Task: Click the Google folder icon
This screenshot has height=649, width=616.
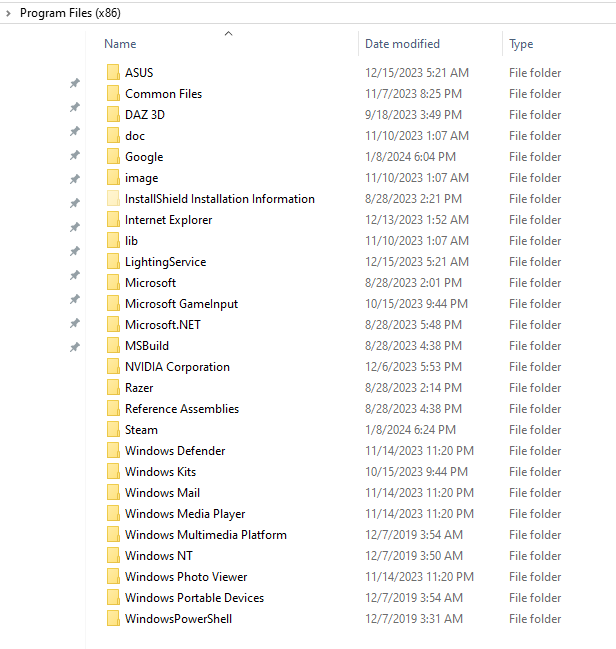Action: pyautogui.click(x=113, y=156)
